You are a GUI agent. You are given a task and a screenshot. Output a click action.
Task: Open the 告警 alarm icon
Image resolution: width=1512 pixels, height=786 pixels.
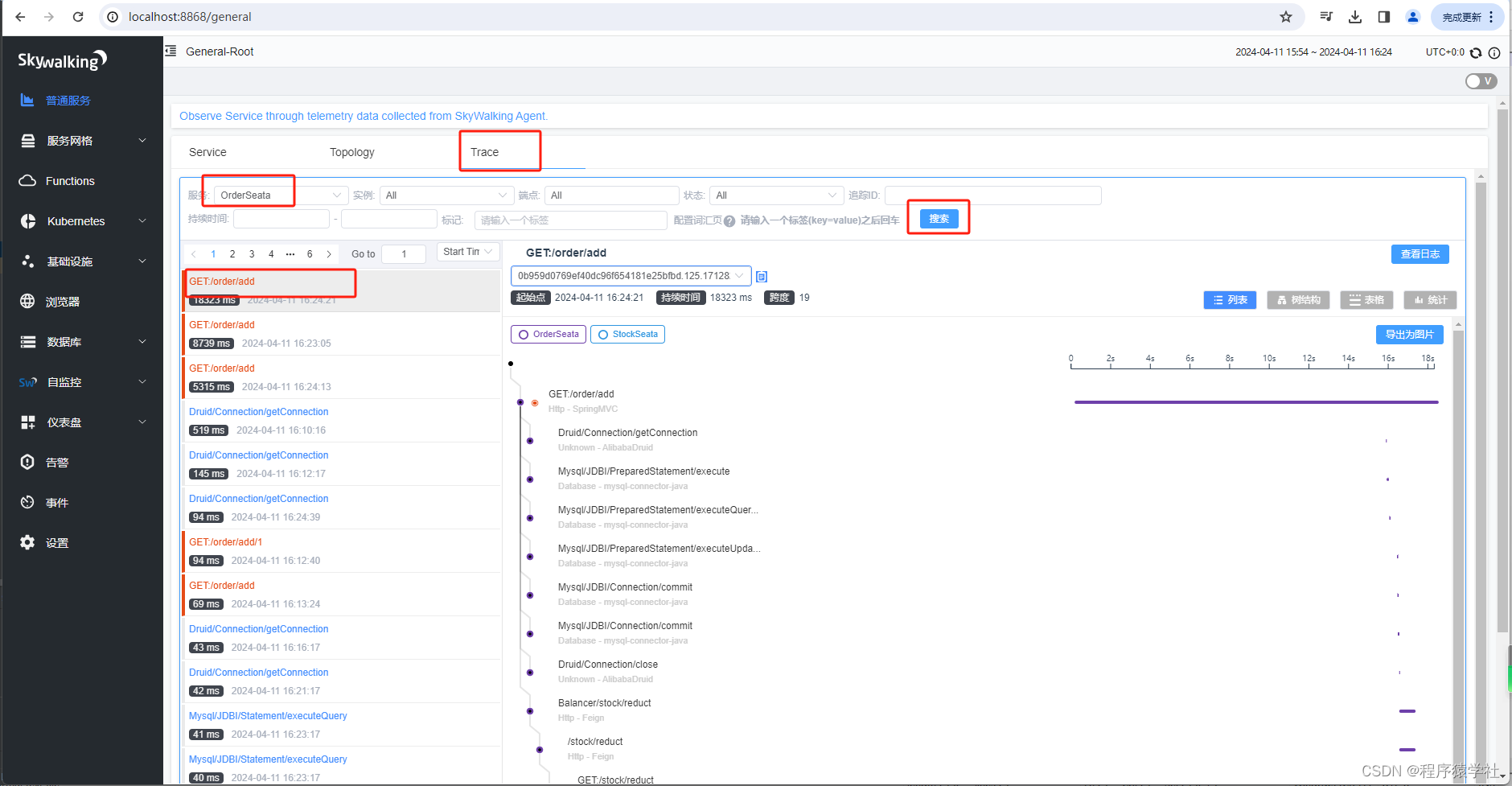click(27, 463)
